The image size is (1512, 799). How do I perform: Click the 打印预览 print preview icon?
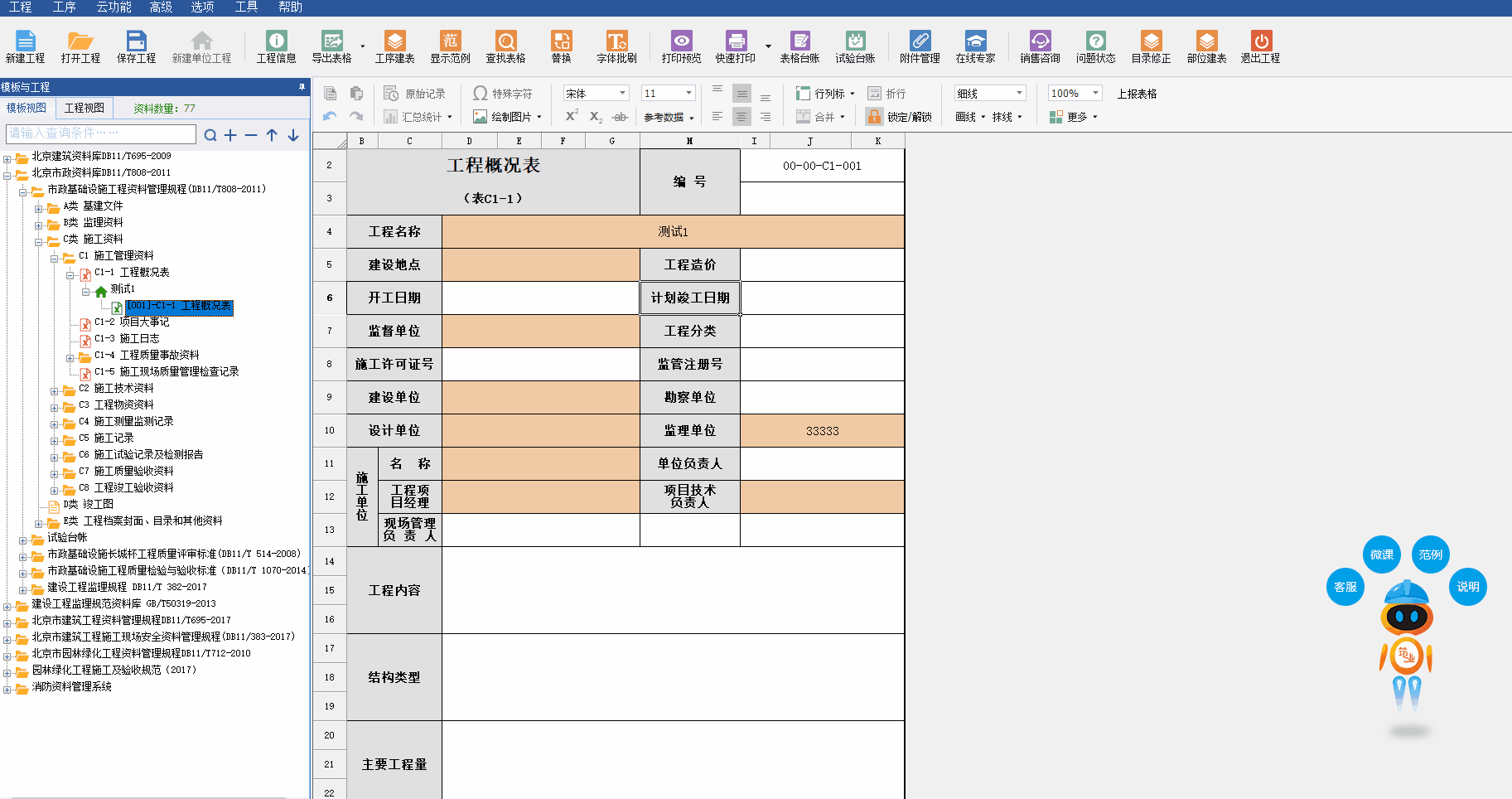[x=681, y=41]
